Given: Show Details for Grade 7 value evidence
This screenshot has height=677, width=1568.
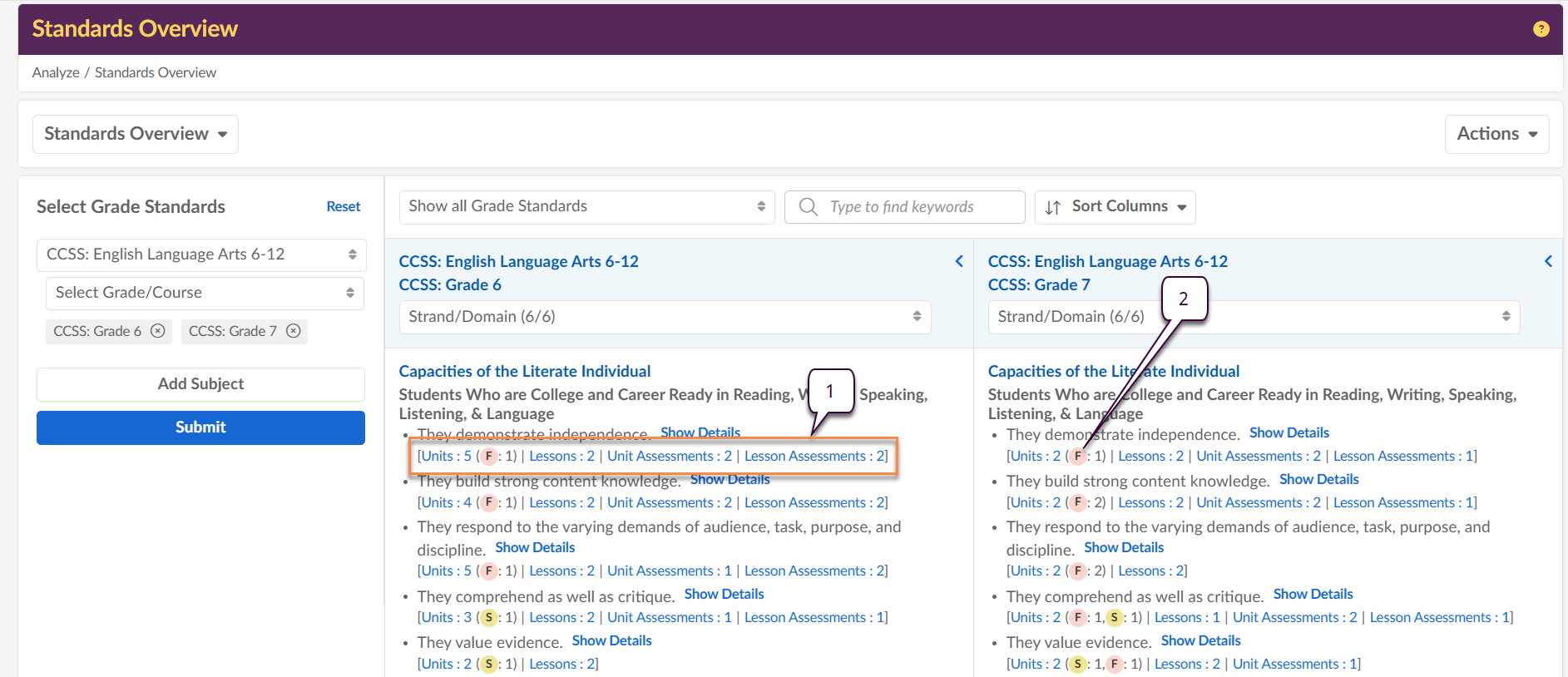Looking at the screenshot, I should 1200,640.
